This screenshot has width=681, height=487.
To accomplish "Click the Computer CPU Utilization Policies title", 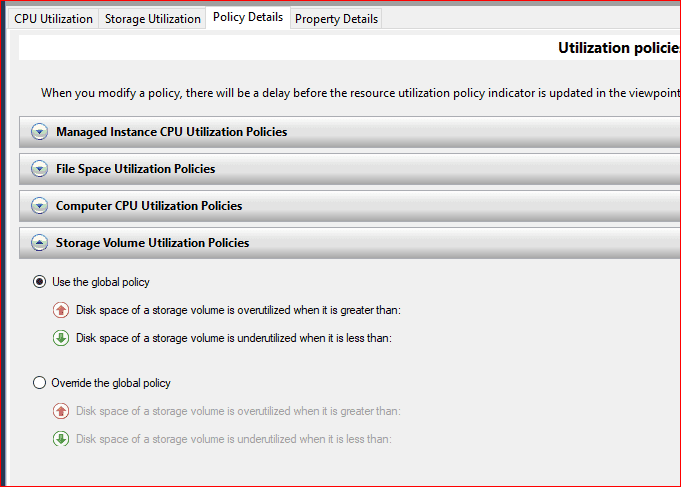I will pyautogui.click(x=149, y=206).
